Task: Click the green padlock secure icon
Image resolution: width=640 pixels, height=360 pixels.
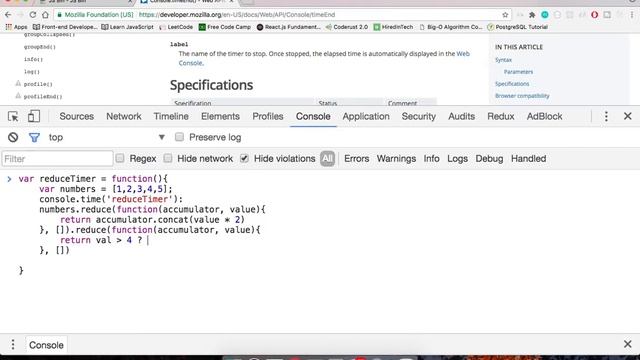Action: click(60, 15)
